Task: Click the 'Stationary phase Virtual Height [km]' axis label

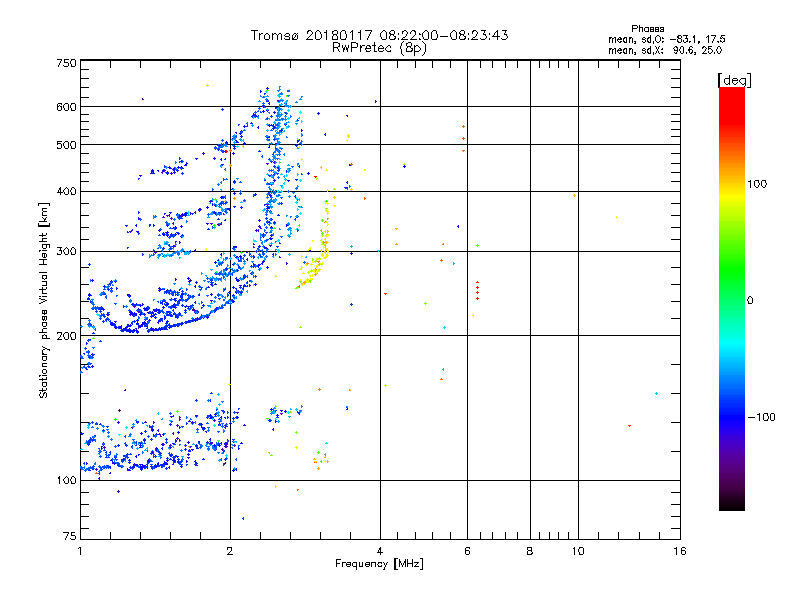Action: [x=44, y=300]
